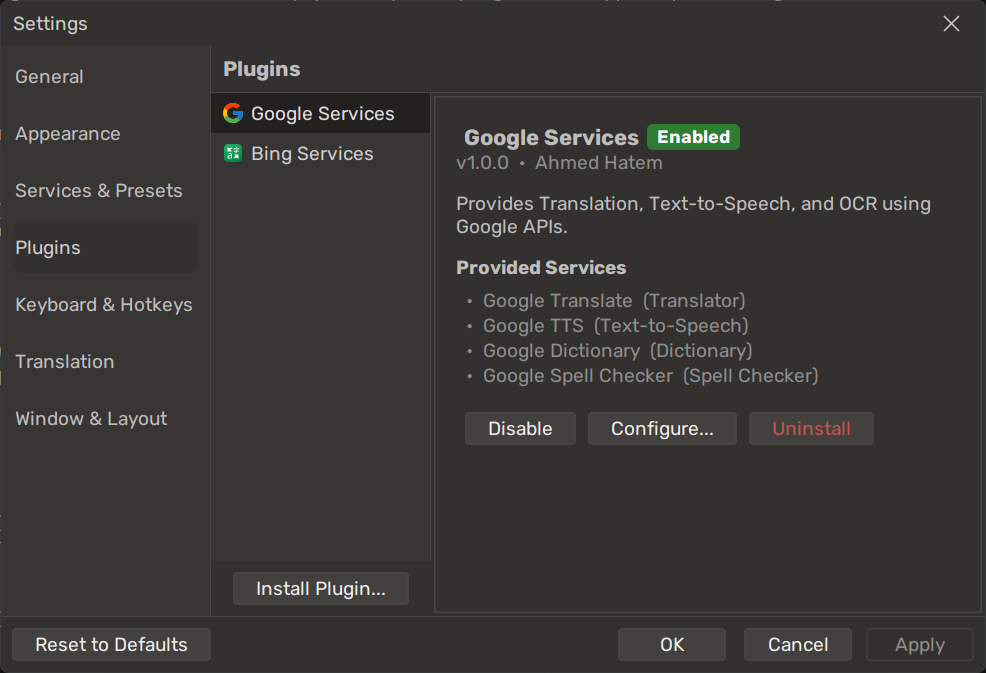Image resolution: width=986 pixels, height=673 pixels.
Task: Click Reset to Defaults
Action: pos(111,645)
